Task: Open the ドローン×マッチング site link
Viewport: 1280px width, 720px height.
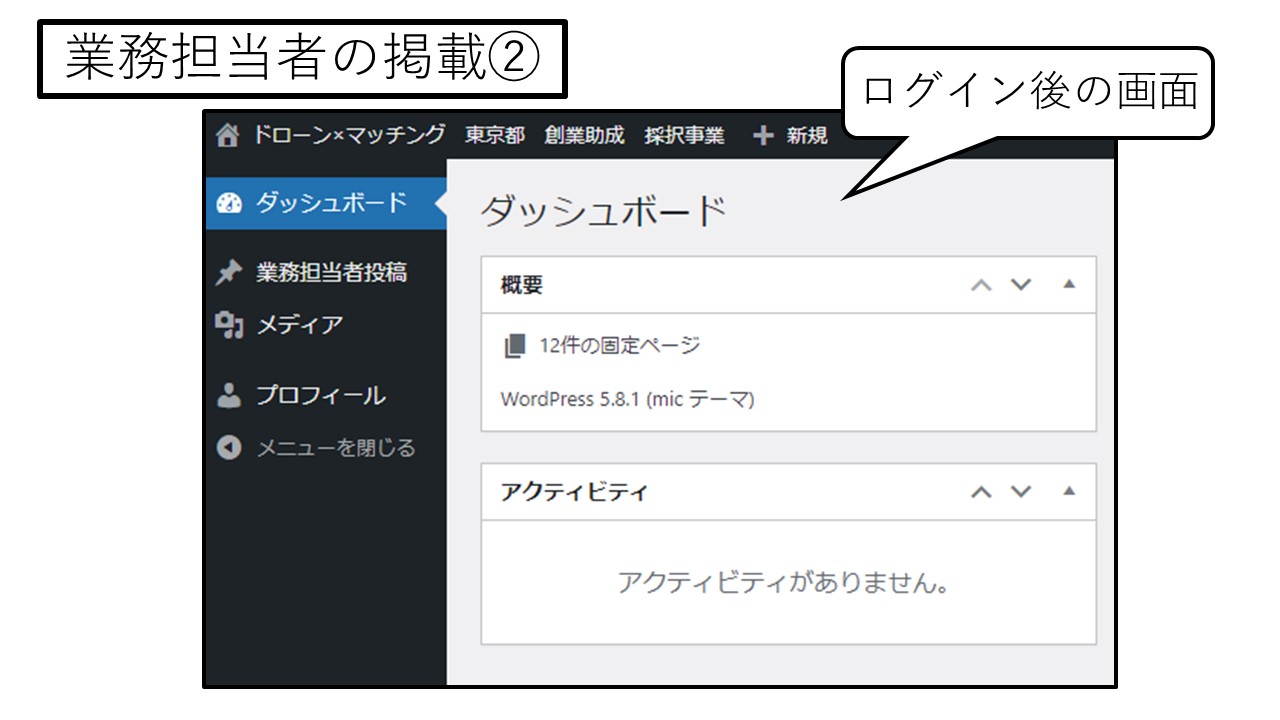Action: click(350, 136)
